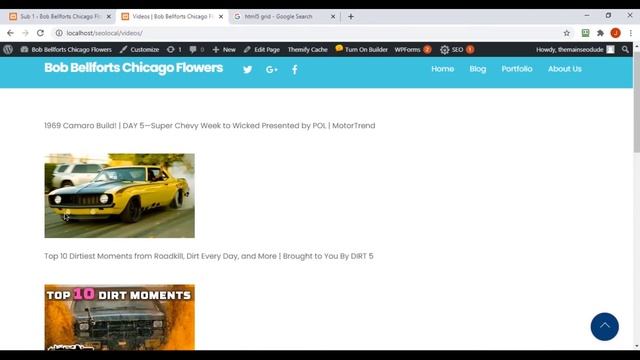640x360 pixels.
Task: Go to the Blog nav link
Action: point(478,69)
